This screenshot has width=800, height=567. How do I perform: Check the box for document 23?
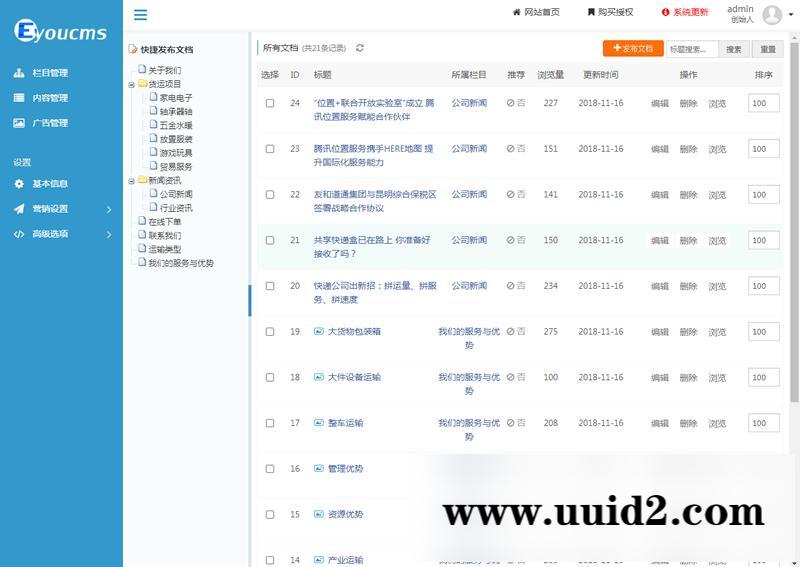pyautogui.click(x=270, y=149)
